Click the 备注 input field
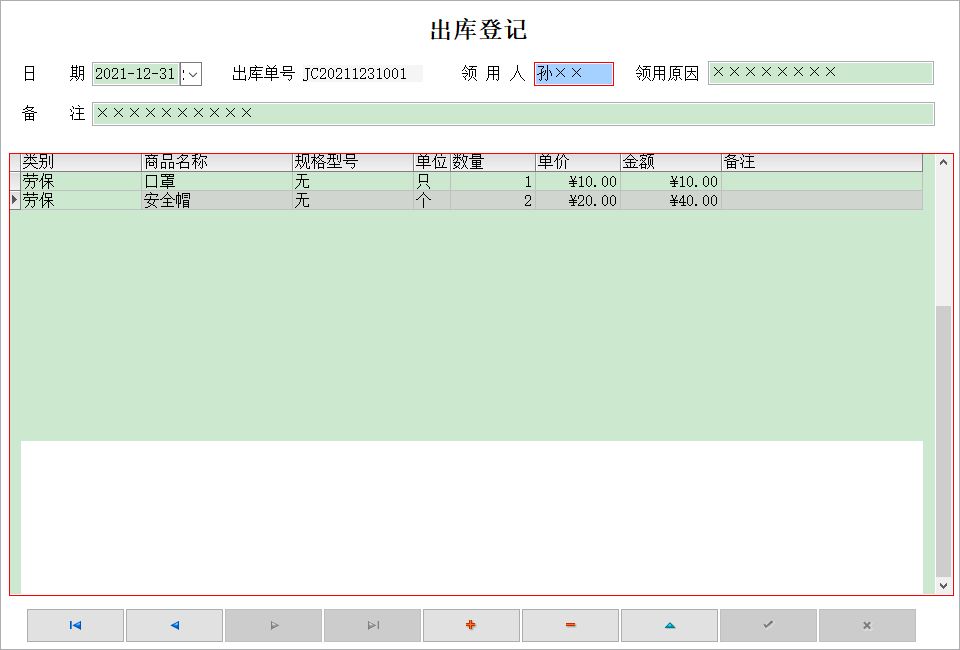This screenshot has height=650, width=960. tap(513, 114)
